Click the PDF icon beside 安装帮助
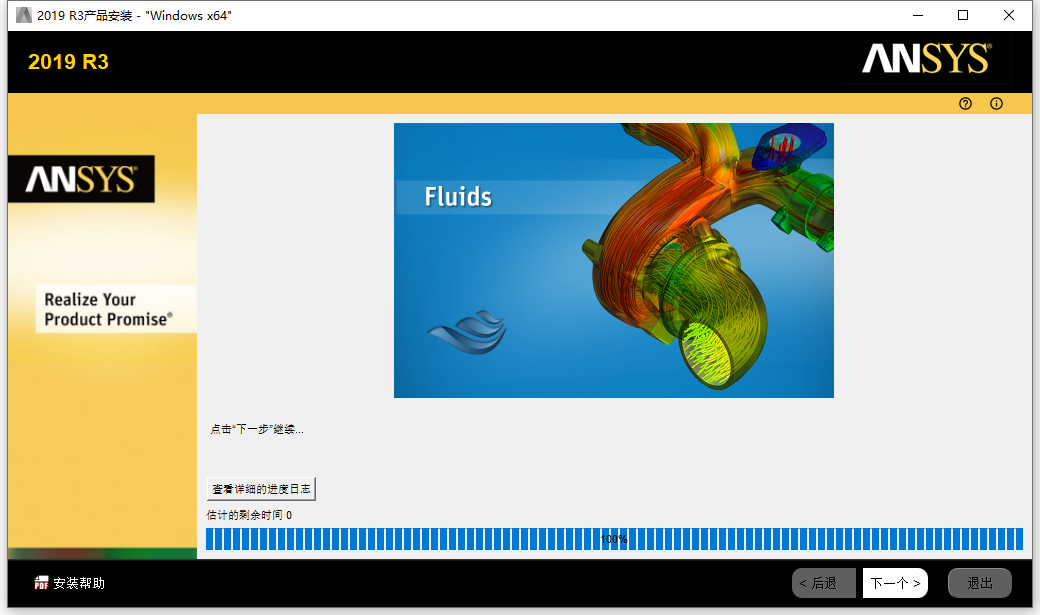This screenshot has height=615, width=1040. click(41, 583)
